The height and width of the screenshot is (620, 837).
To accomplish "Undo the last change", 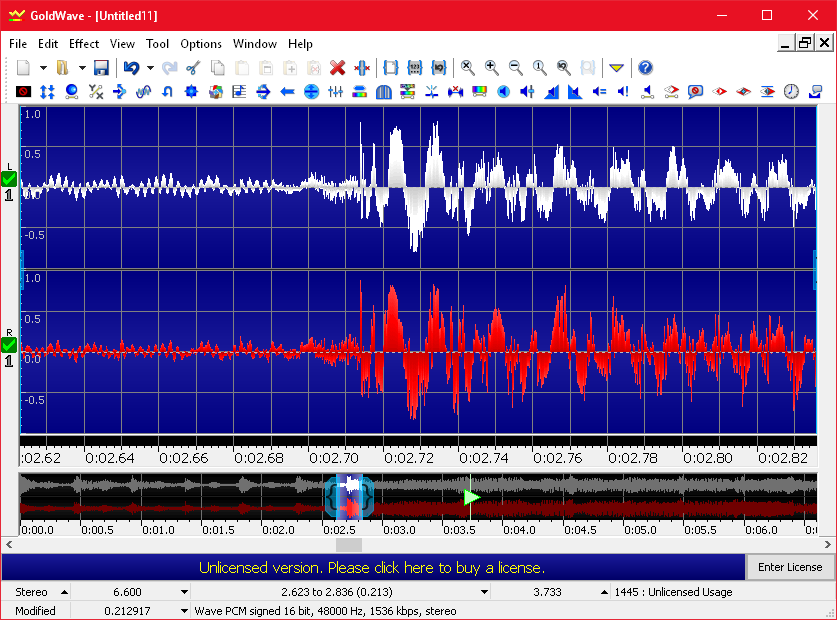I will [x=131, y=68].
